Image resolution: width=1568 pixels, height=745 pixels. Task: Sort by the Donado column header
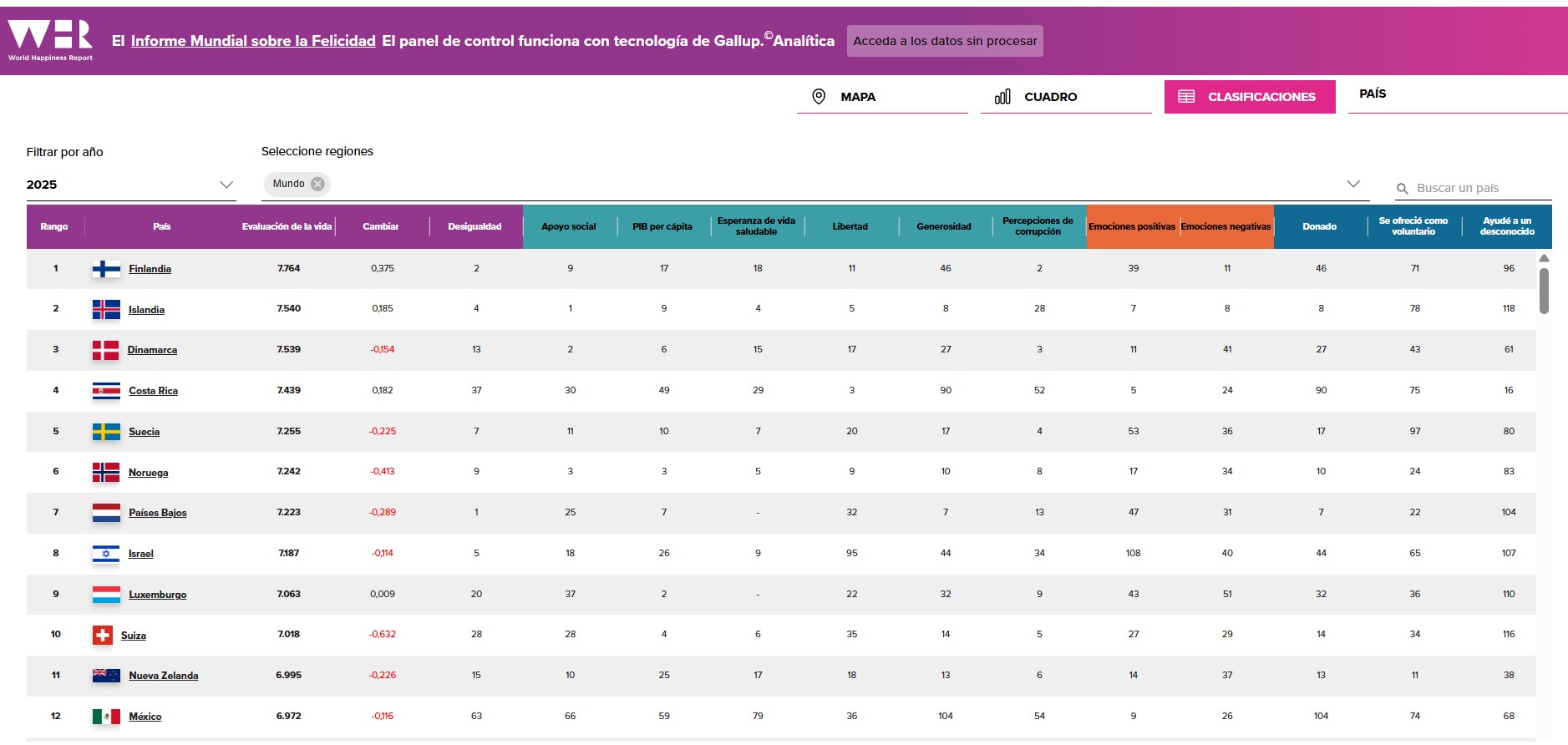pyautogui.click(x=1320, y=227)
